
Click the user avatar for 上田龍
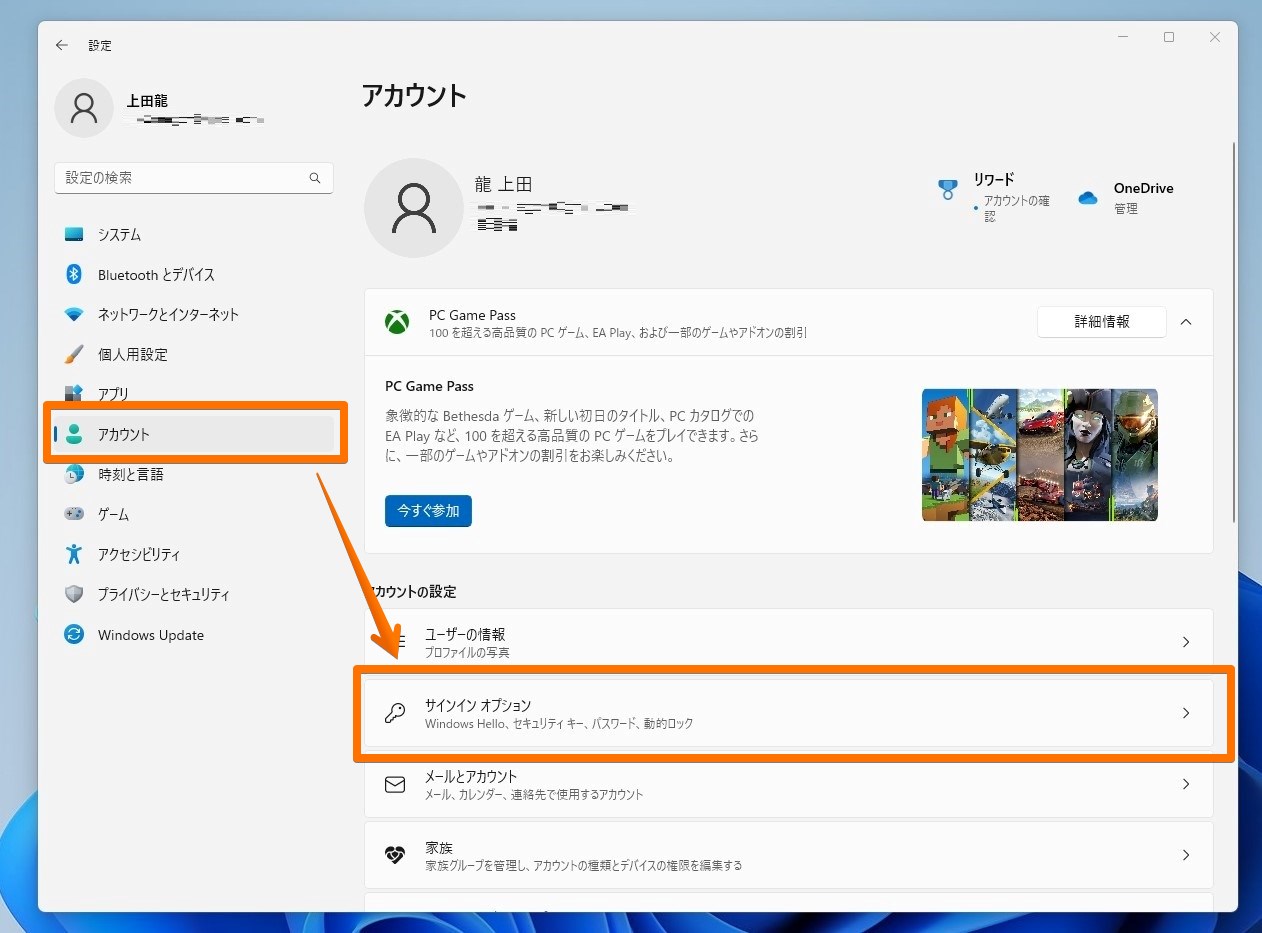pyautogui.click(x=84, y=108)
